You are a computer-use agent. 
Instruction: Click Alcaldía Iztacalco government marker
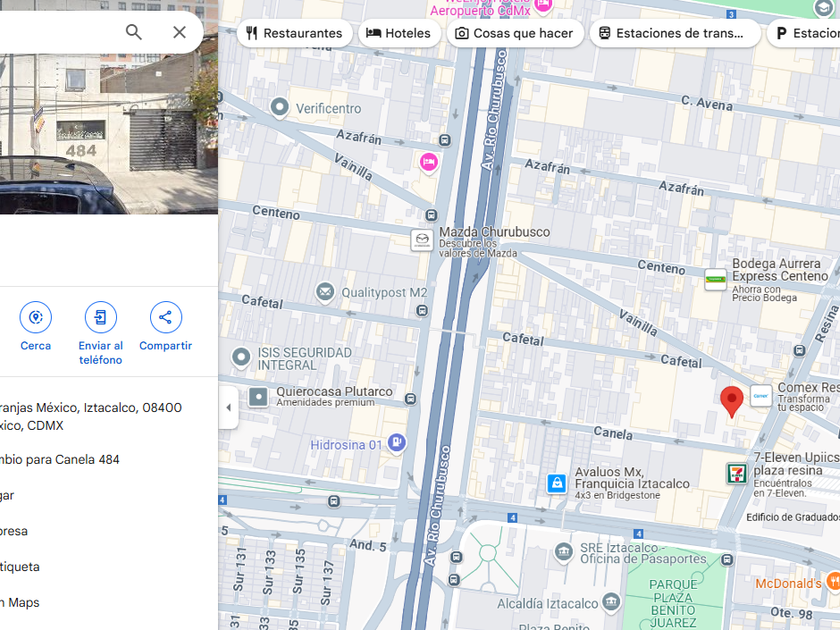[611, 603]
